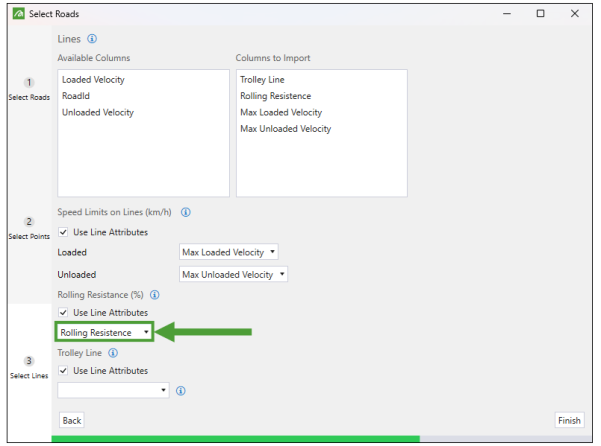Open info icon beside Speed Limits on Lines
601x446 pixels.
[x=186, y=212]
